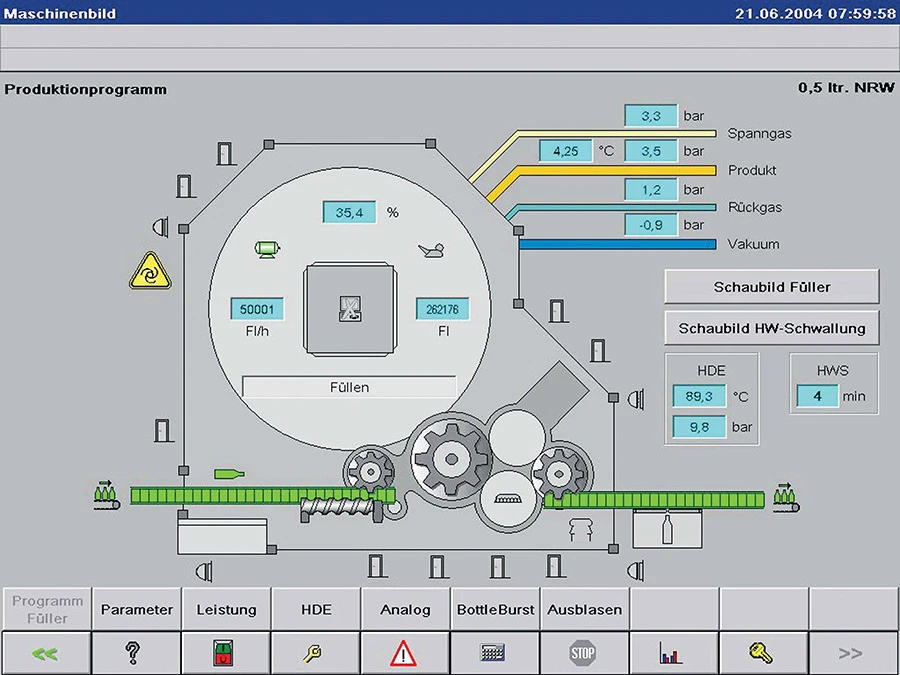Select the Ausblasen tab
This screenshot has width=900, height=675.
[x=584, y=608]
